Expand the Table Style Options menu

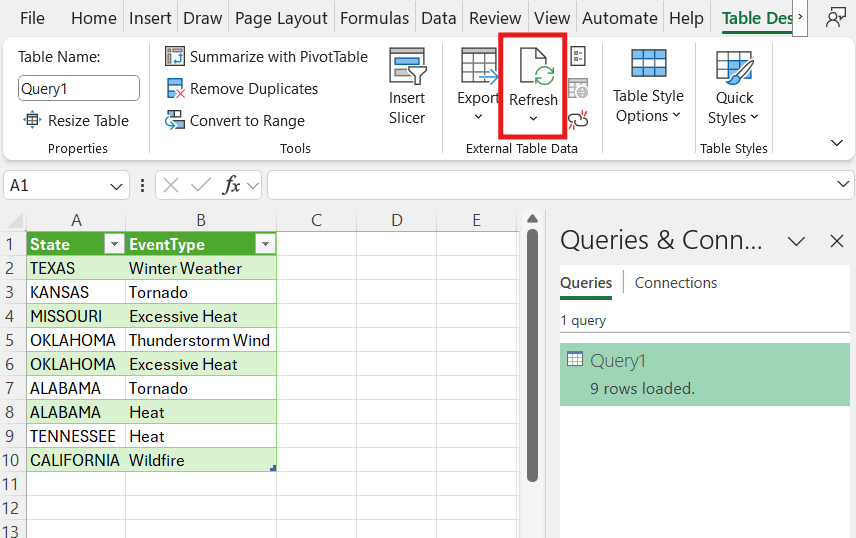pyautogui.click(x=648, y=106)
